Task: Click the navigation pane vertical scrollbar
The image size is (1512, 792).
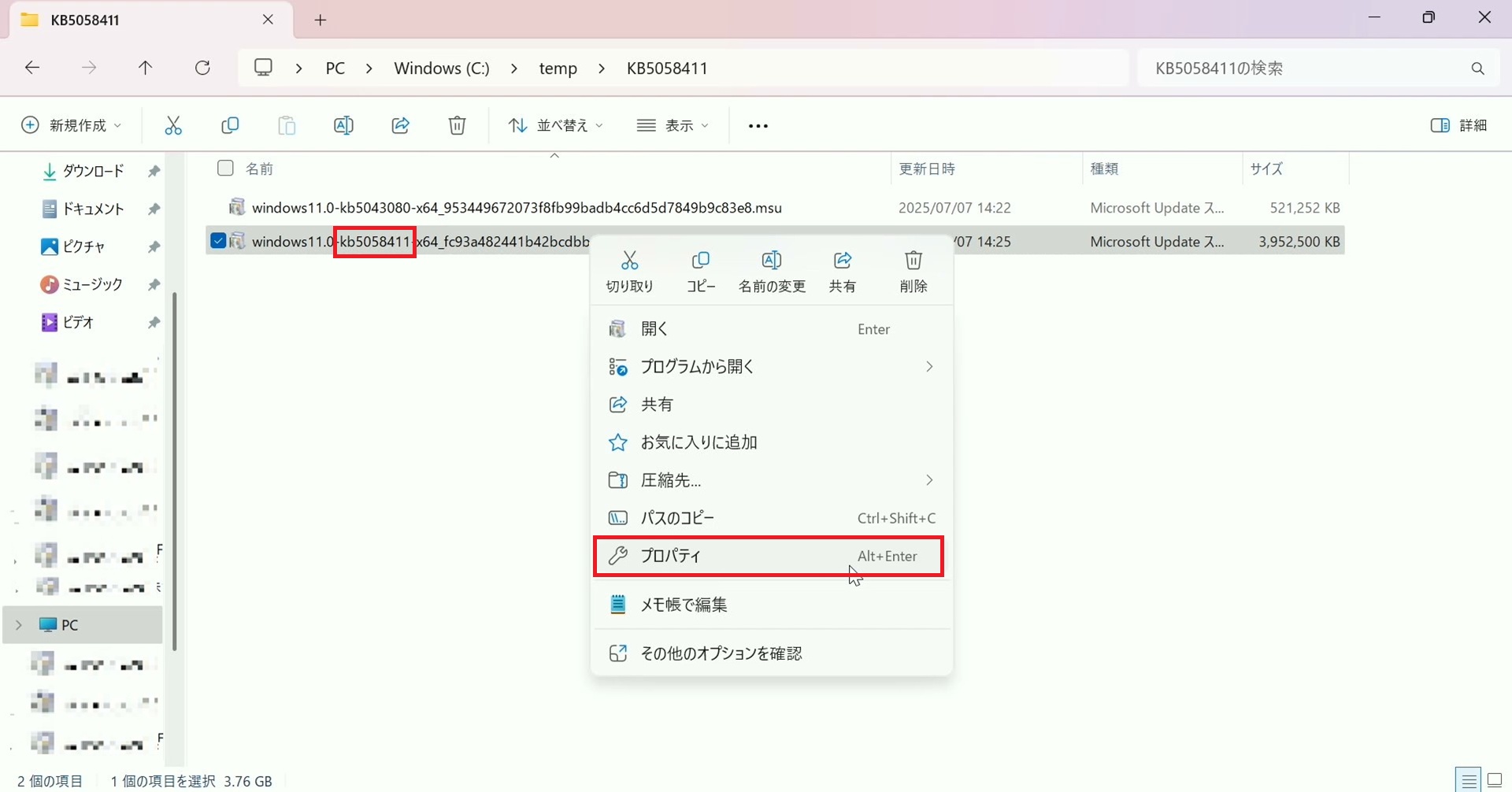Action: click(x=174, y=472)
